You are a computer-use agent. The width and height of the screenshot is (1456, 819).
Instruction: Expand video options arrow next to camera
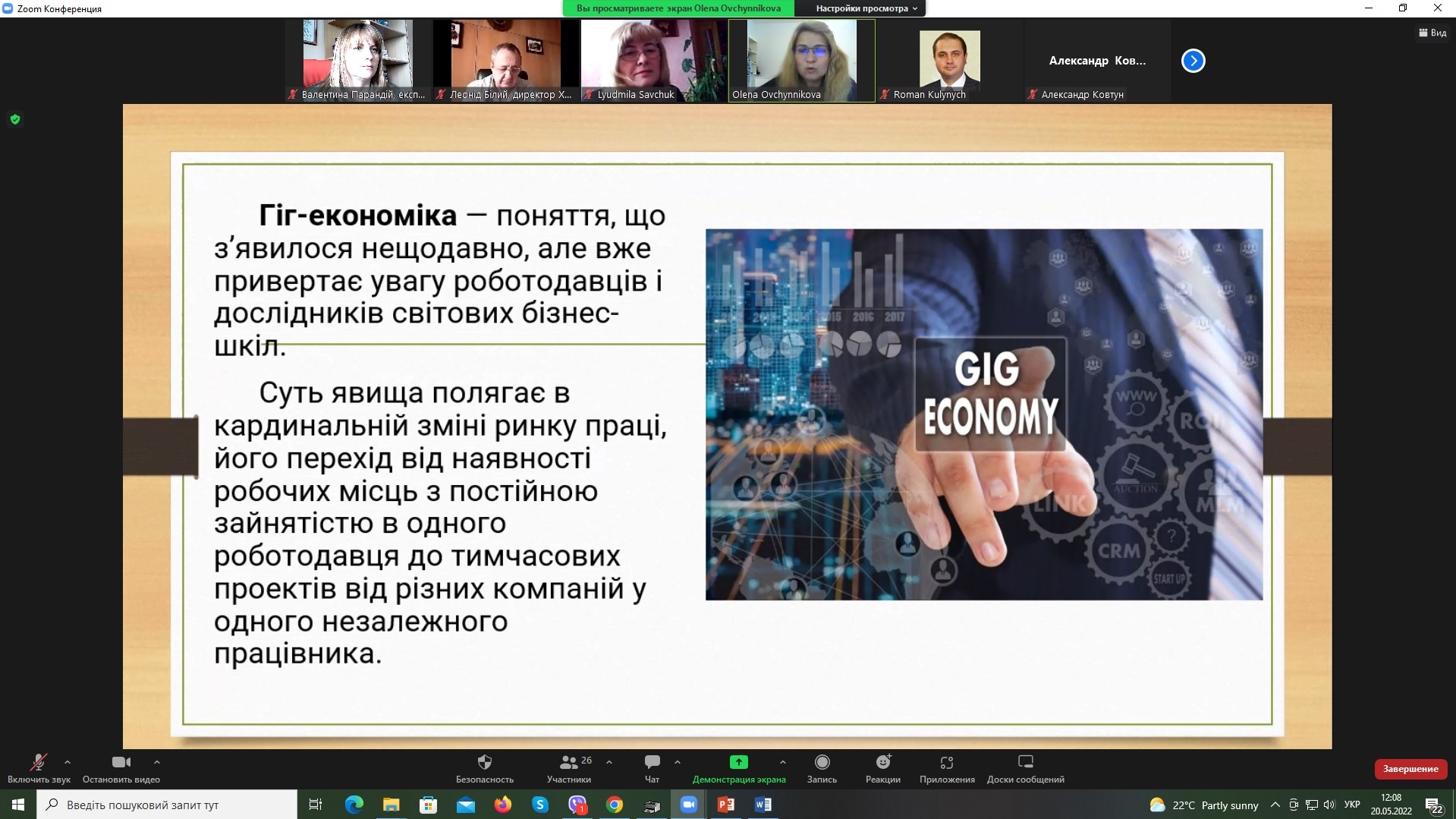tap(157, 761)
